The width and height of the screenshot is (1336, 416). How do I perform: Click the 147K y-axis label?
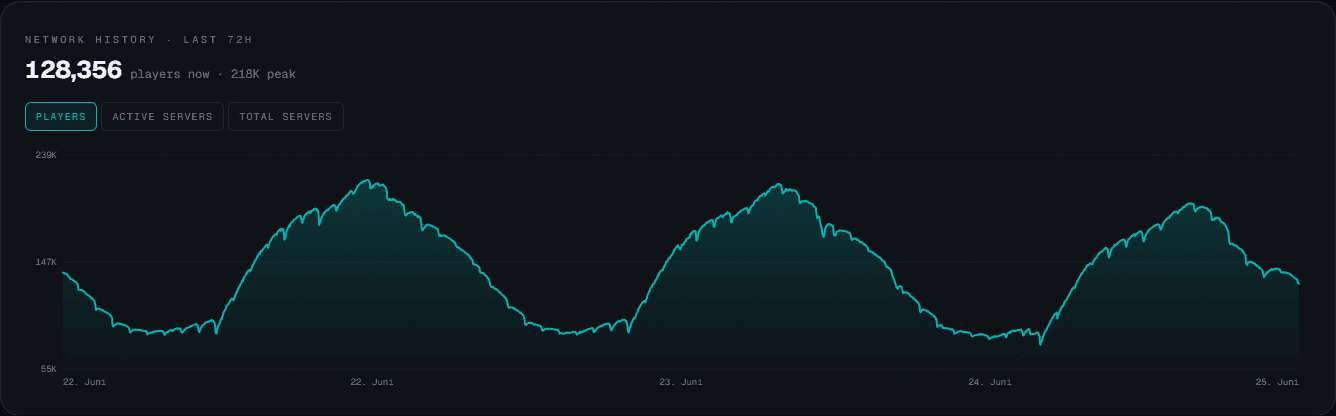(46, 262)
